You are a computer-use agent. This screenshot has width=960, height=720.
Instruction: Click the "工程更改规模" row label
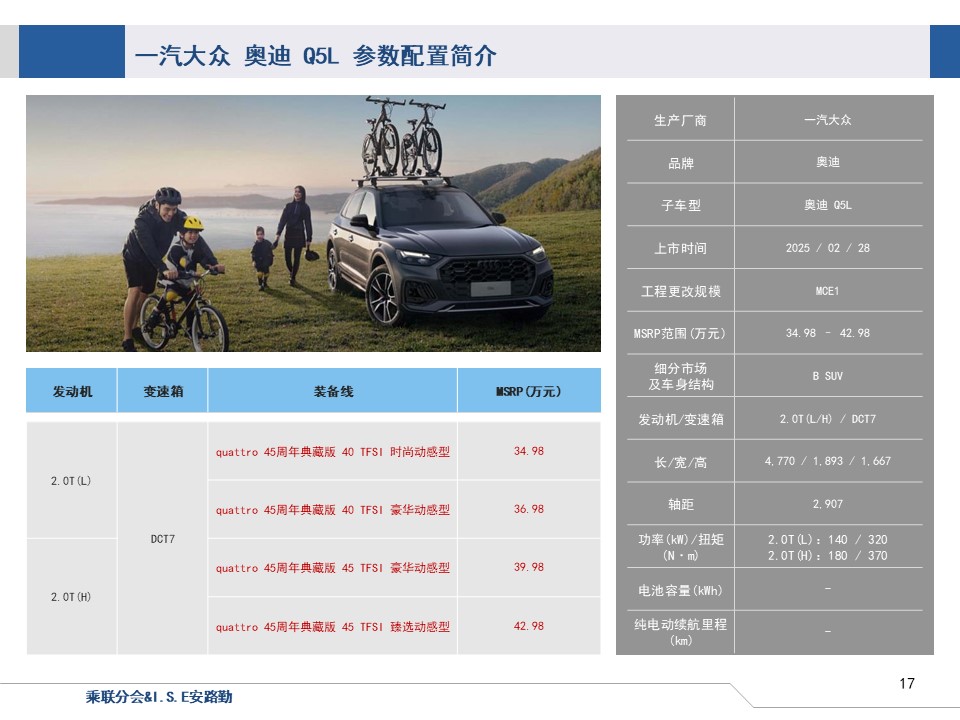[680, 291]
